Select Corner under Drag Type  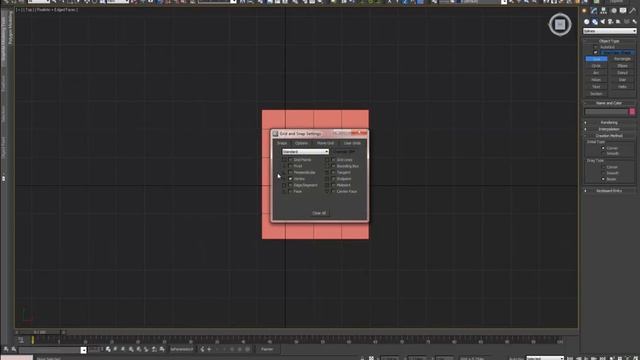(x=603, y=167)
